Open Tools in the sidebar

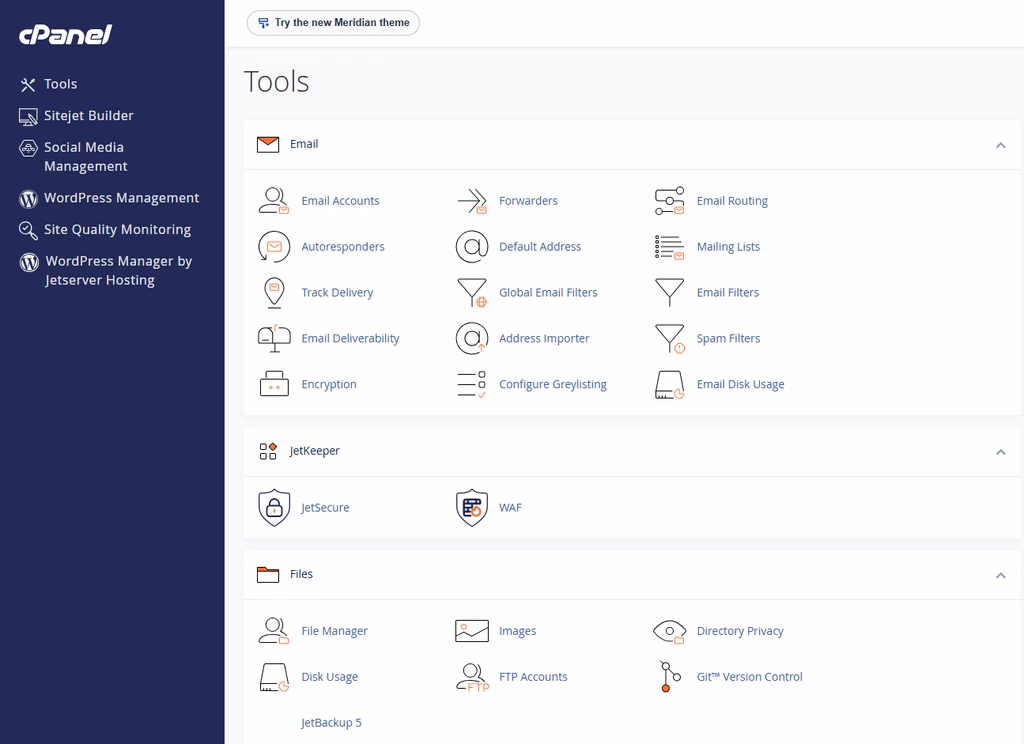click(48, 84)
